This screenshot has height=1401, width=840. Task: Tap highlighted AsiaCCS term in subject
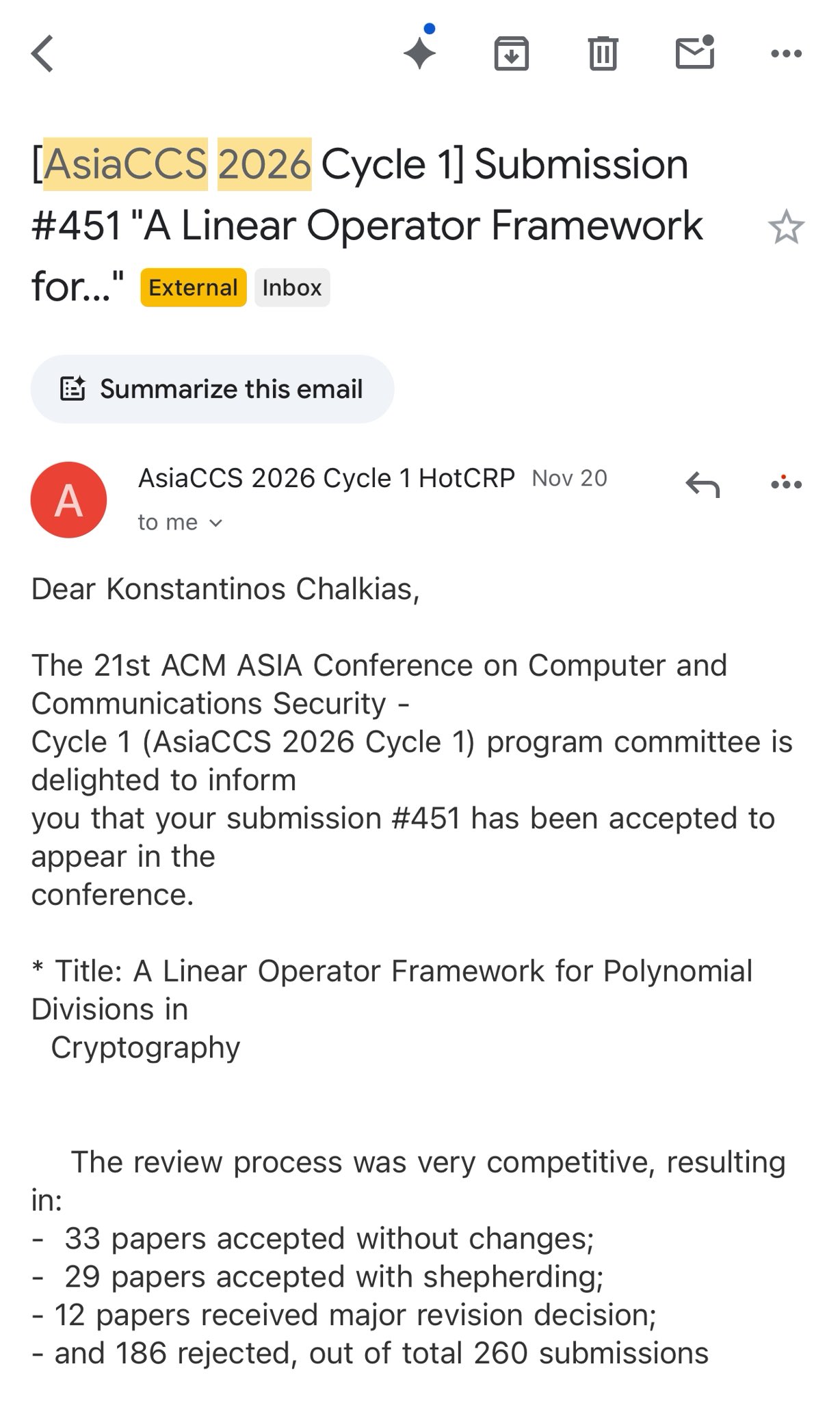126,164
